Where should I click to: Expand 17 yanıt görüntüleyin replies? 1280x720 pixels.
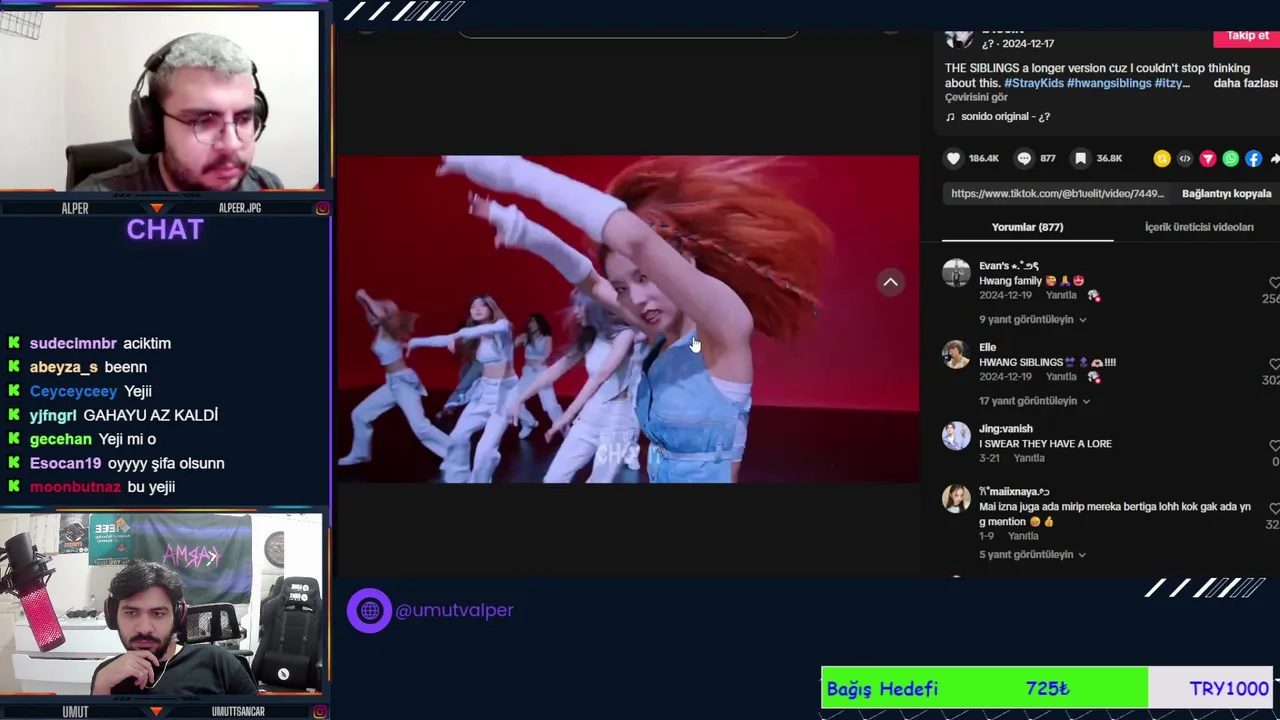tap(1034, 401)
